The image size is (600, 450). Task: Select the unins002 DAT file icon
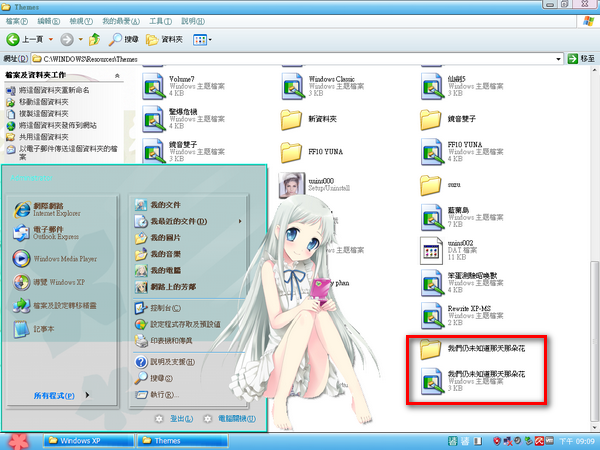tap(431, 250)
